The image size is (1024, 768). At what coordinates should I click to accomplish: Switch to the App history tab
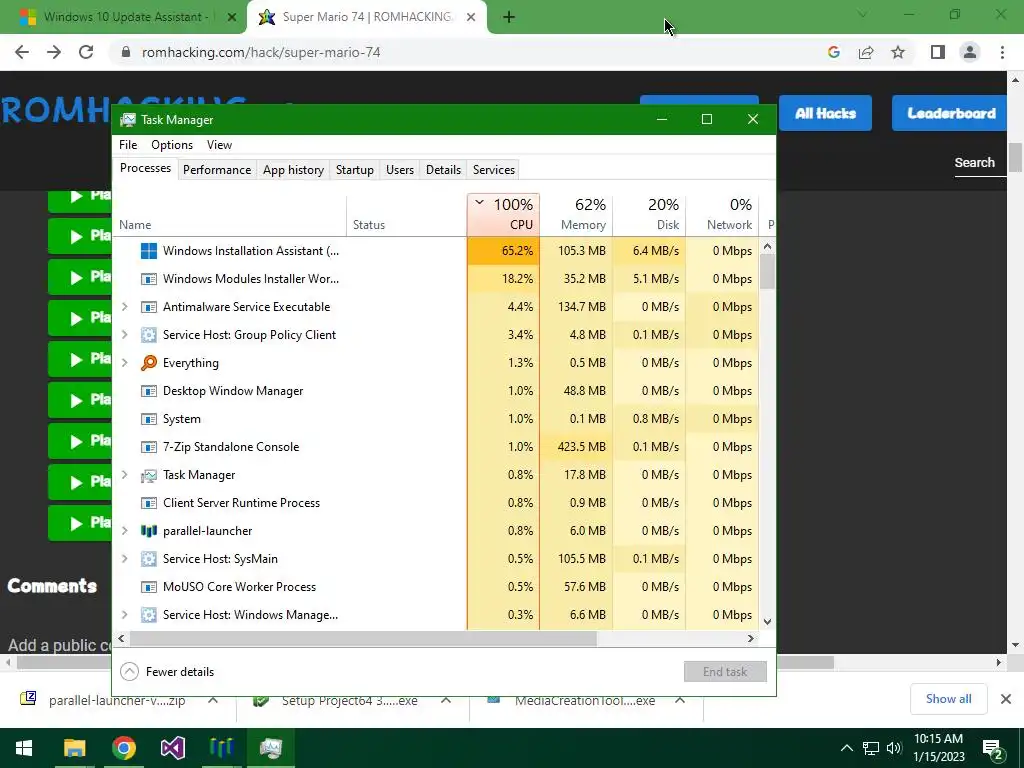(x=293, y=170)
